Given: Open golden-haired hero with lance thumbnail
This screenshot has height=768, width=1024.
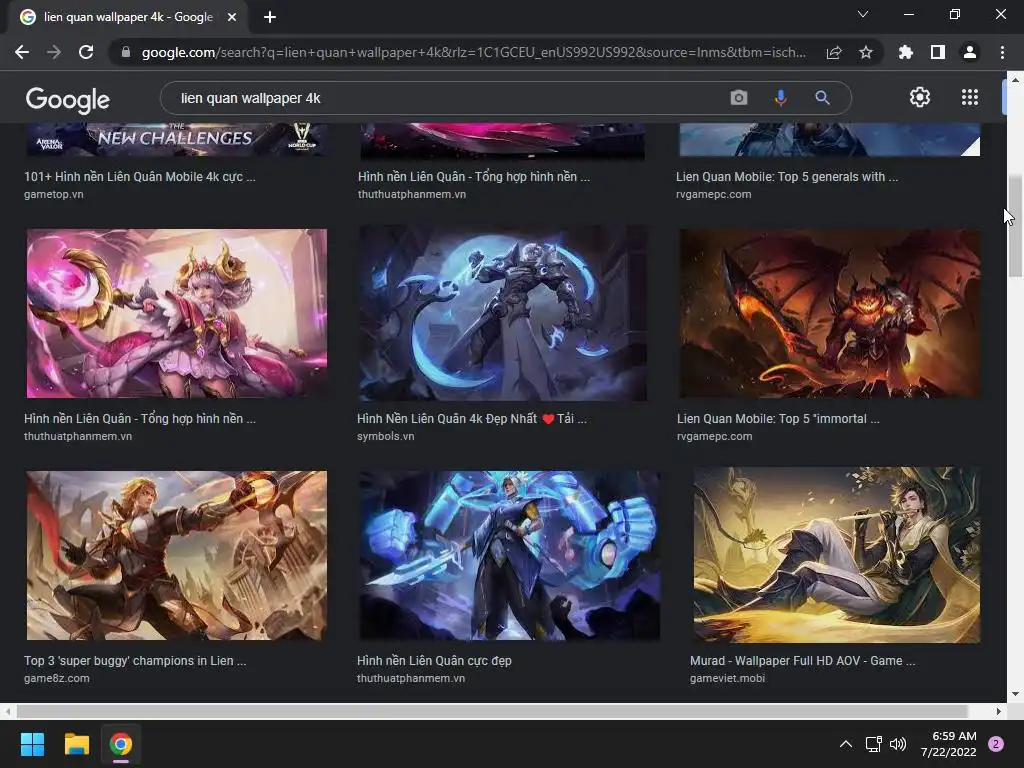Looking at the screenshot, I should point(177,555).
